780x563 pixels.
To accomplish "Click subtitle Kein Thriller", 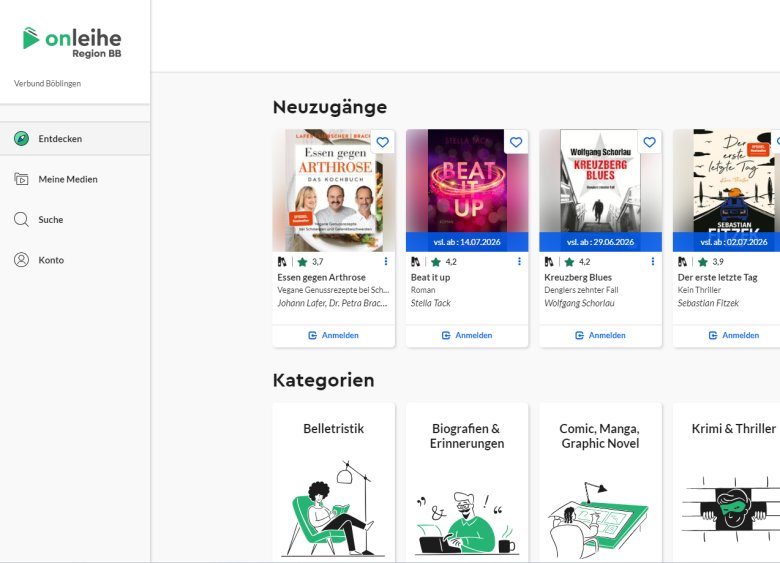I will click(699, 290).
